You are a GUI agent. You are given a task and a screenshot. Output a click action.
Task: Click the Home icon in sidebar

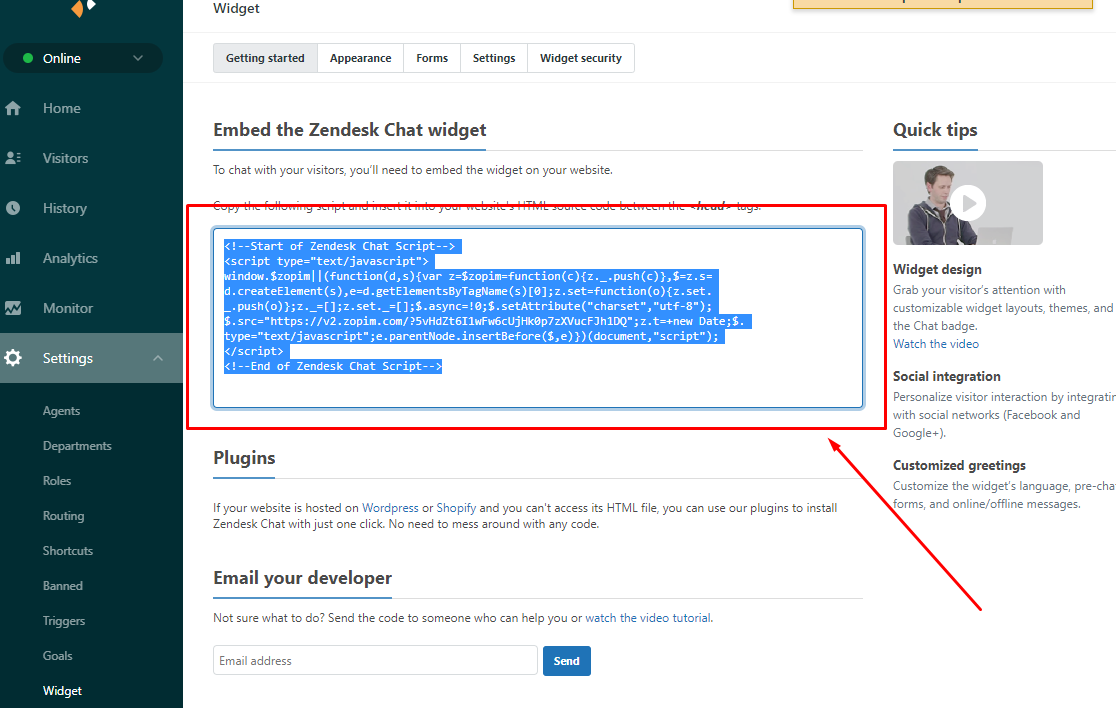[13, 108]
